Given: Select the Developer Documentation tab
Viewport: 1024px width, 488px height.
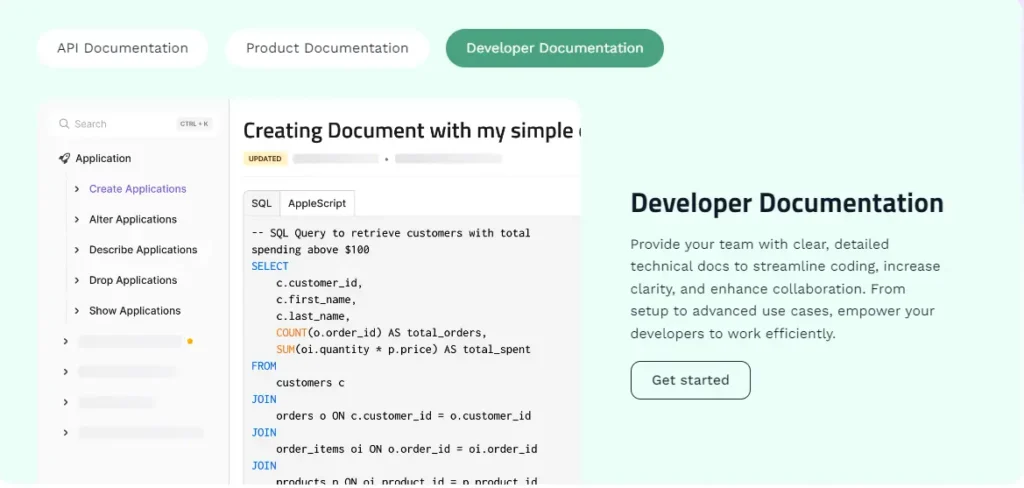Looking at the screenshot, I should click(554, 48).
